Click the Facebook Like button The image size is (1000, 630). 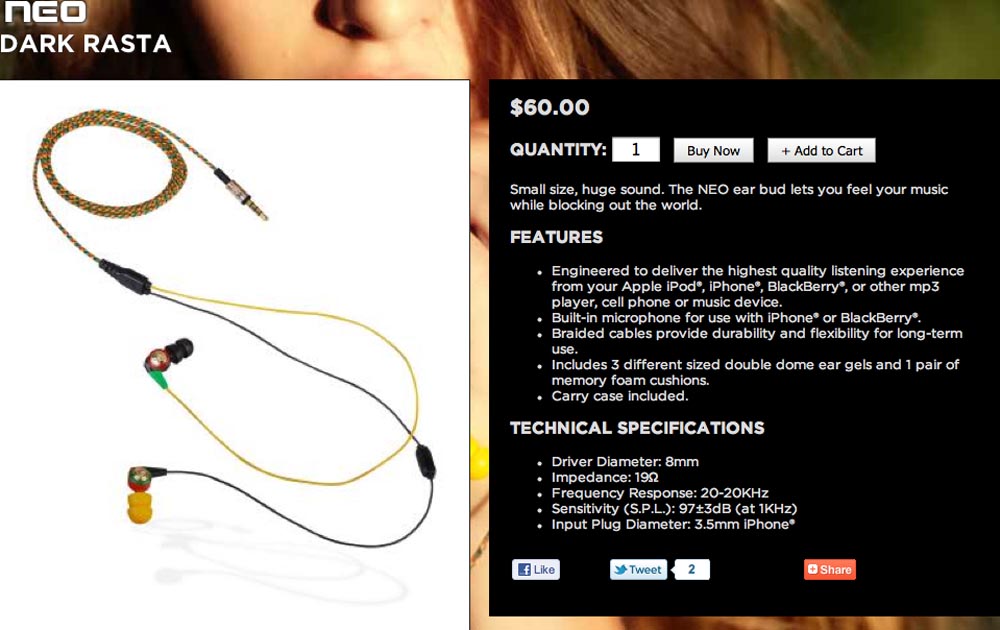click(536, 569)
